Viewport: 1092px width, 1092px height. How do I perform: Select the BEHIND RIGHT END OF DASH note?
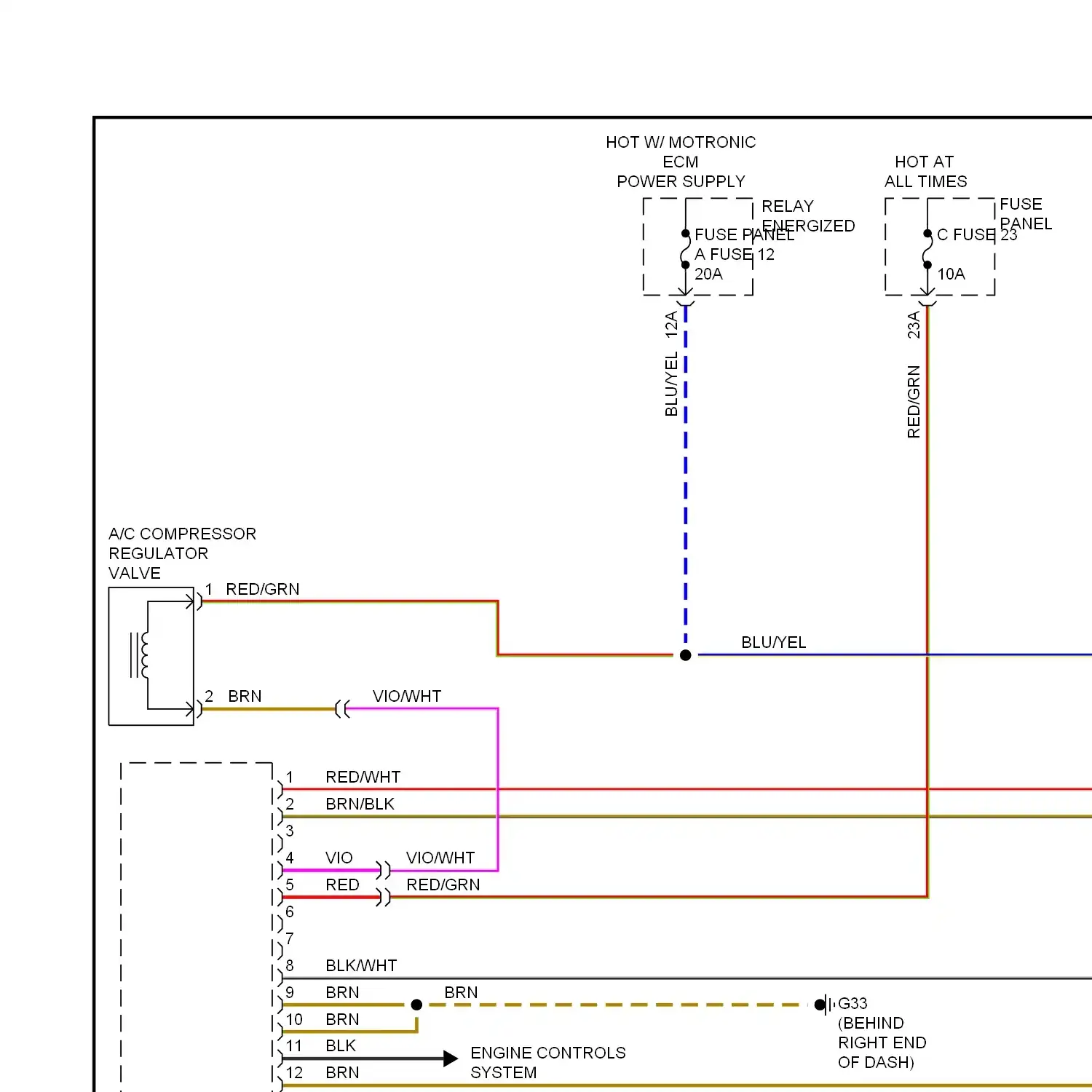tap(882, 1042)
